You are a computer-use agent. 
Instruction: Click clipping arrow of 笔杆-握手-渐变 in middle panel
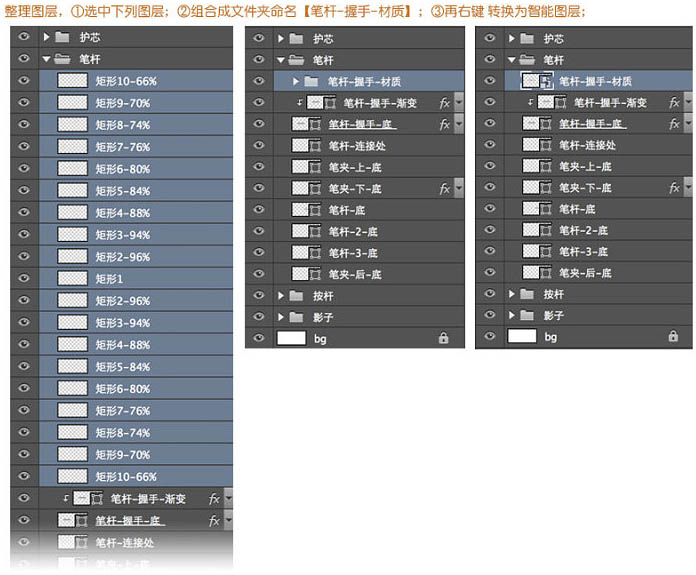299,103
